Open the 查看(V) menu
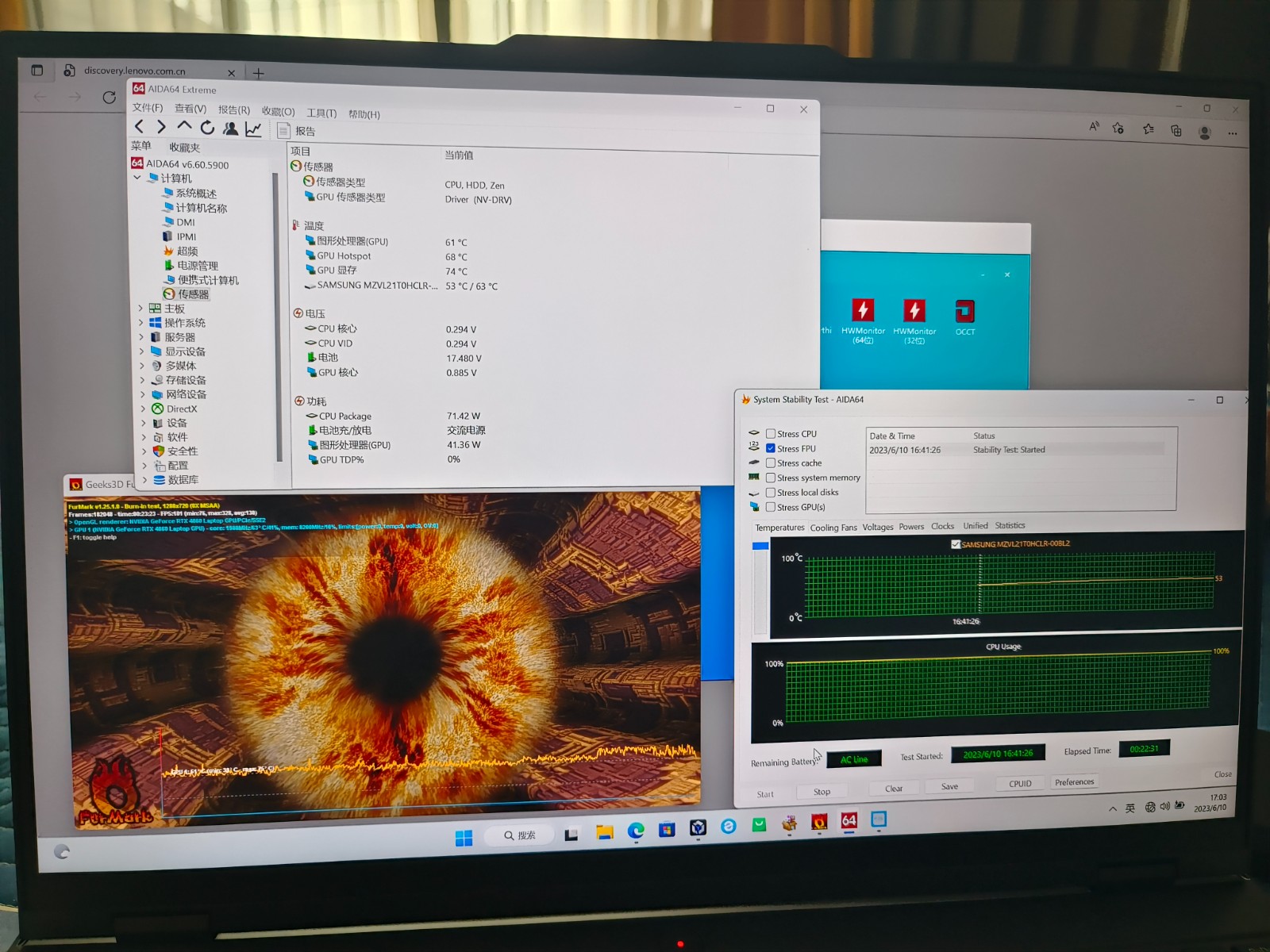The width and height of the screenshot is (1270, 952). click(190, 109)
